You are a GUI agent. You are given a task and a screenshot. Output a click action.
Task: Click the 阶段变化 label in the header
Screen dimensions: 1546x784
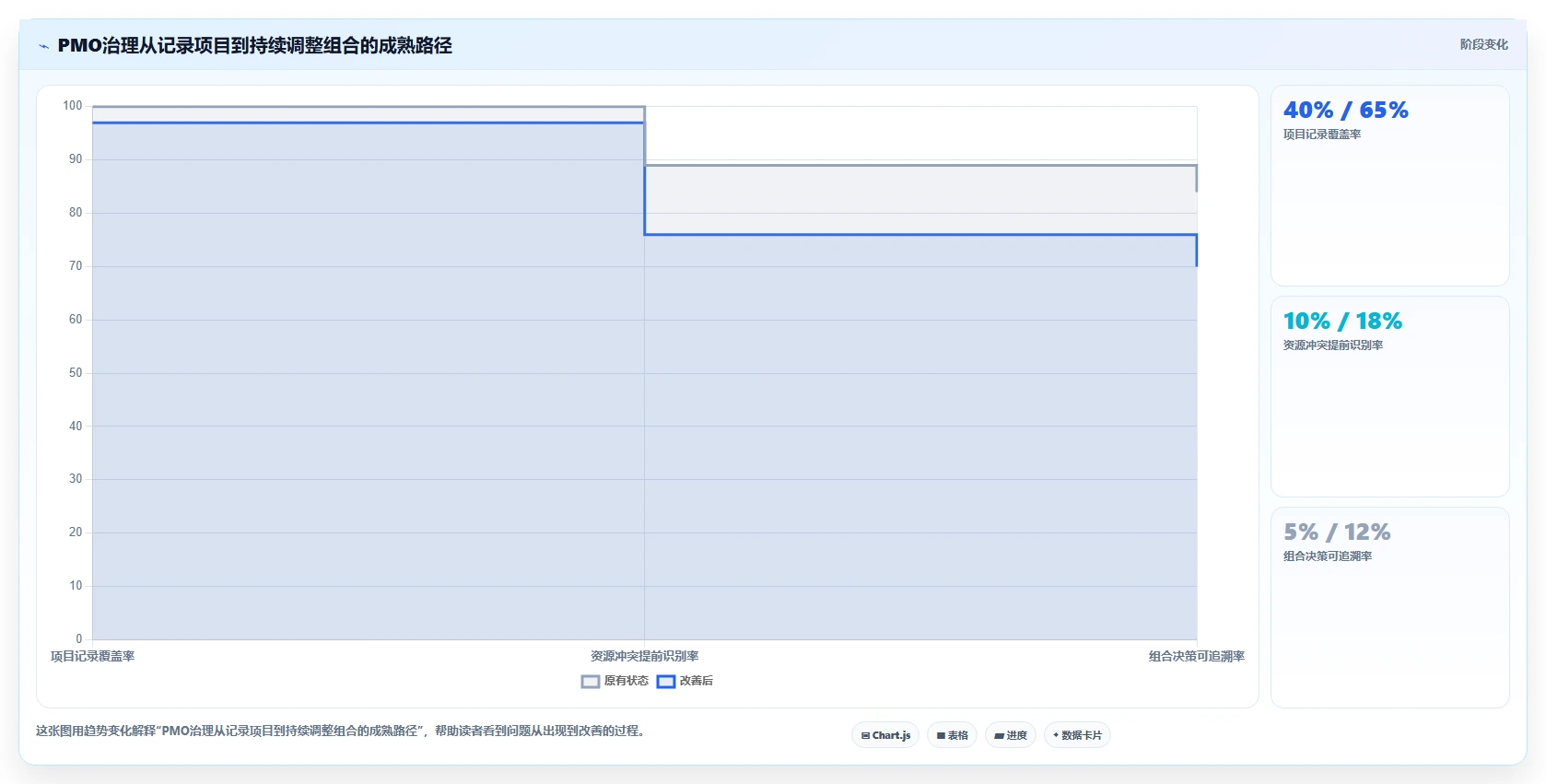click(1483, 44)
